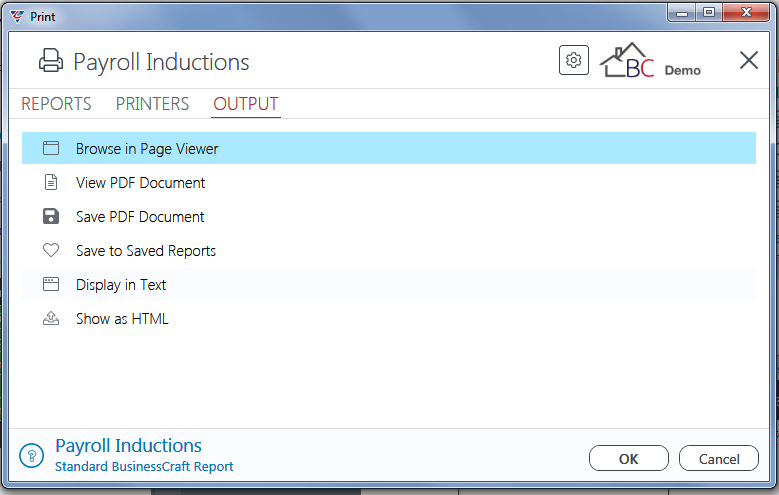Confirm with the OK button
Image resolution: width=779 pixels, height=495 pixels.
[629, 458]
